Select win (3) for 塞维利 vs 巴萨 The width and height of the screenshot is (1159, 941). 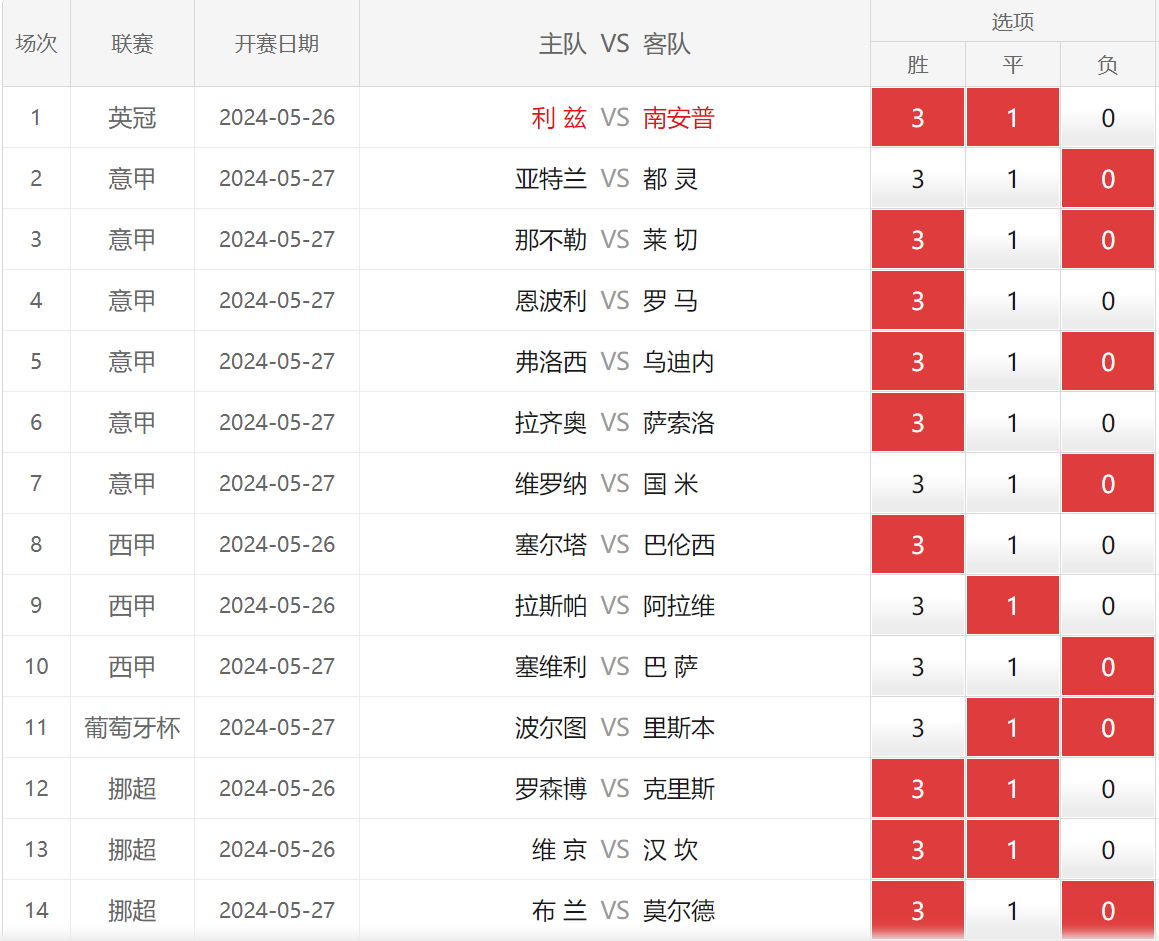(x=917, y=667)
